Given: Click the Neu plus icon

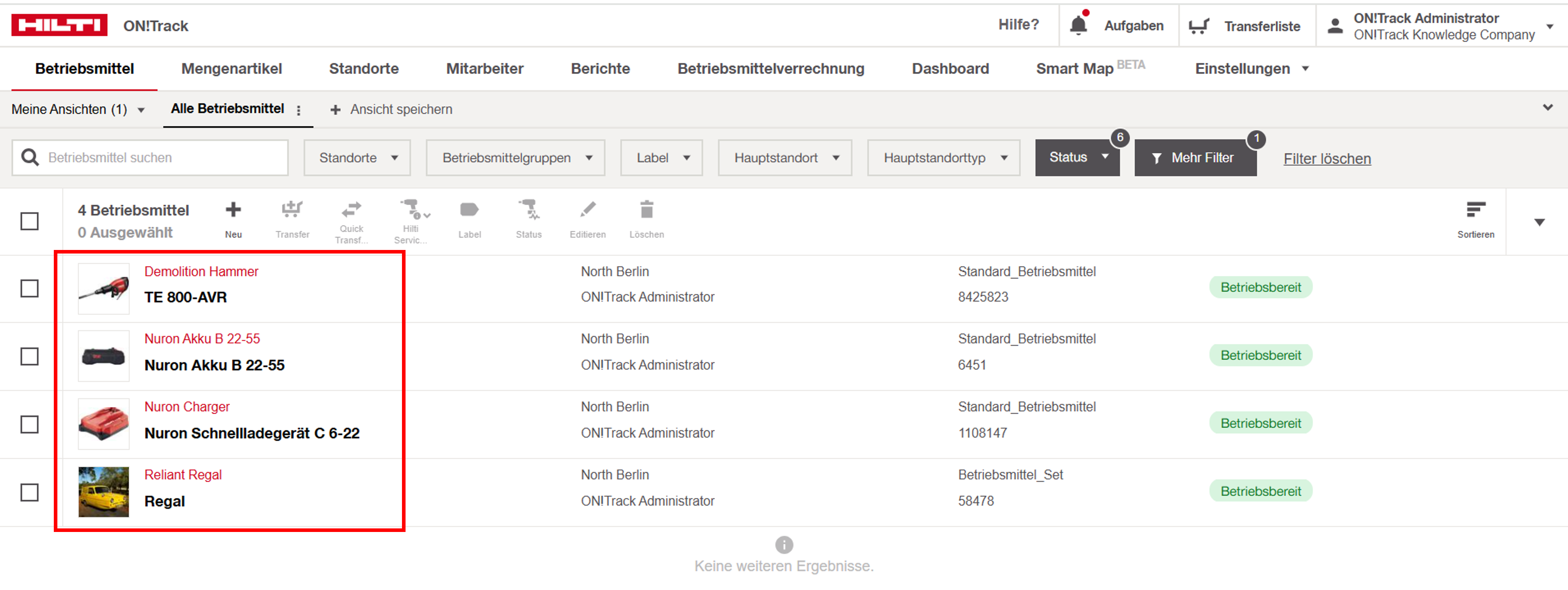Looking at the screenshot, I should point(233,210).
